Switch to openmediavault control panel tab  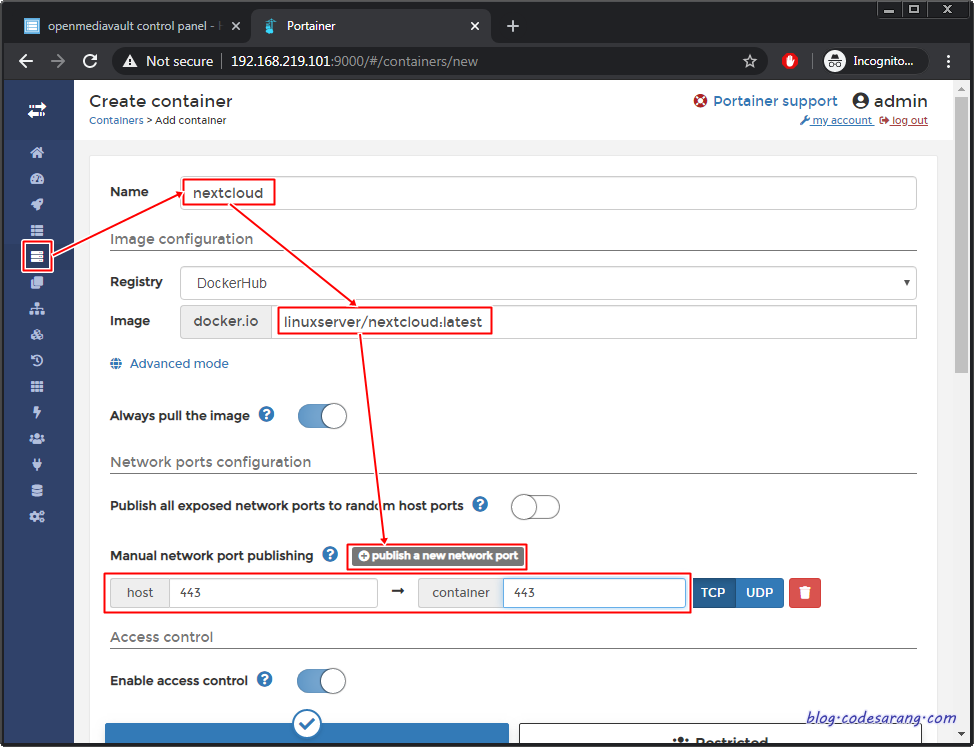[134, 26]
